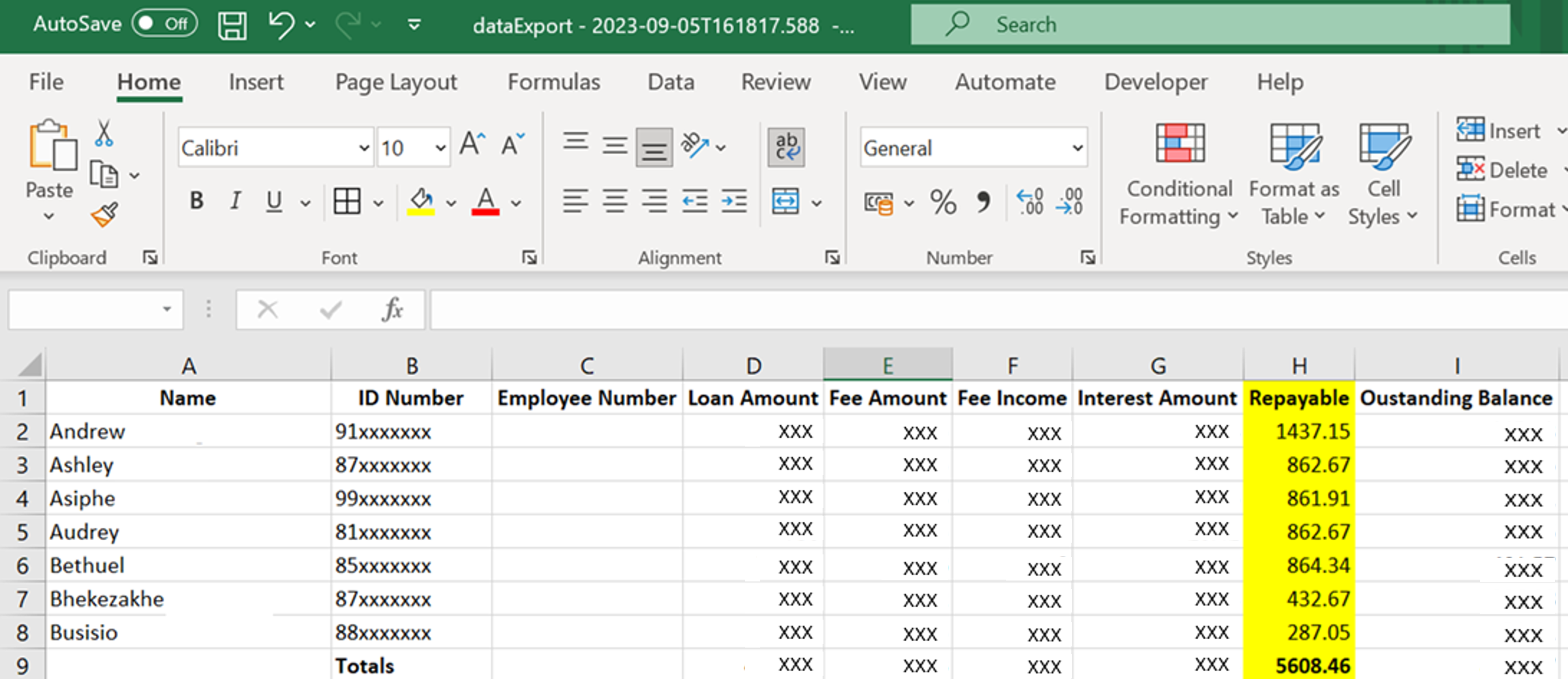Viewport: 1568px width, 679px height.
Task: Toggle the AutoSave switch
Action: [164, 24]
